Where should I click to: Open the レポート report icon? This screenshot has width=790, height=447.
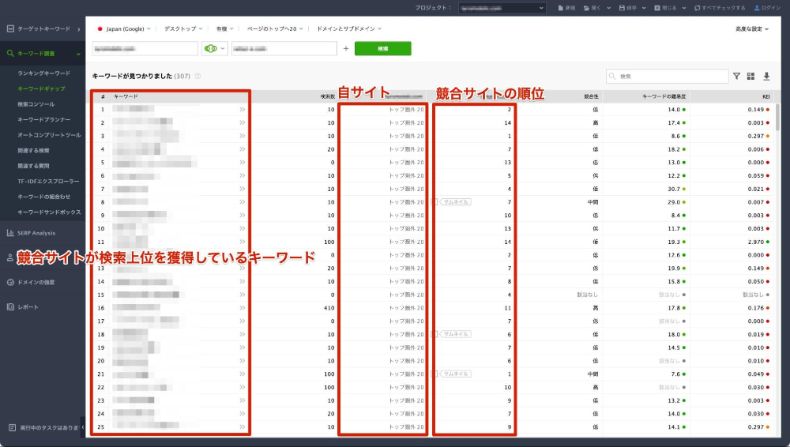(x=10, y=307)
